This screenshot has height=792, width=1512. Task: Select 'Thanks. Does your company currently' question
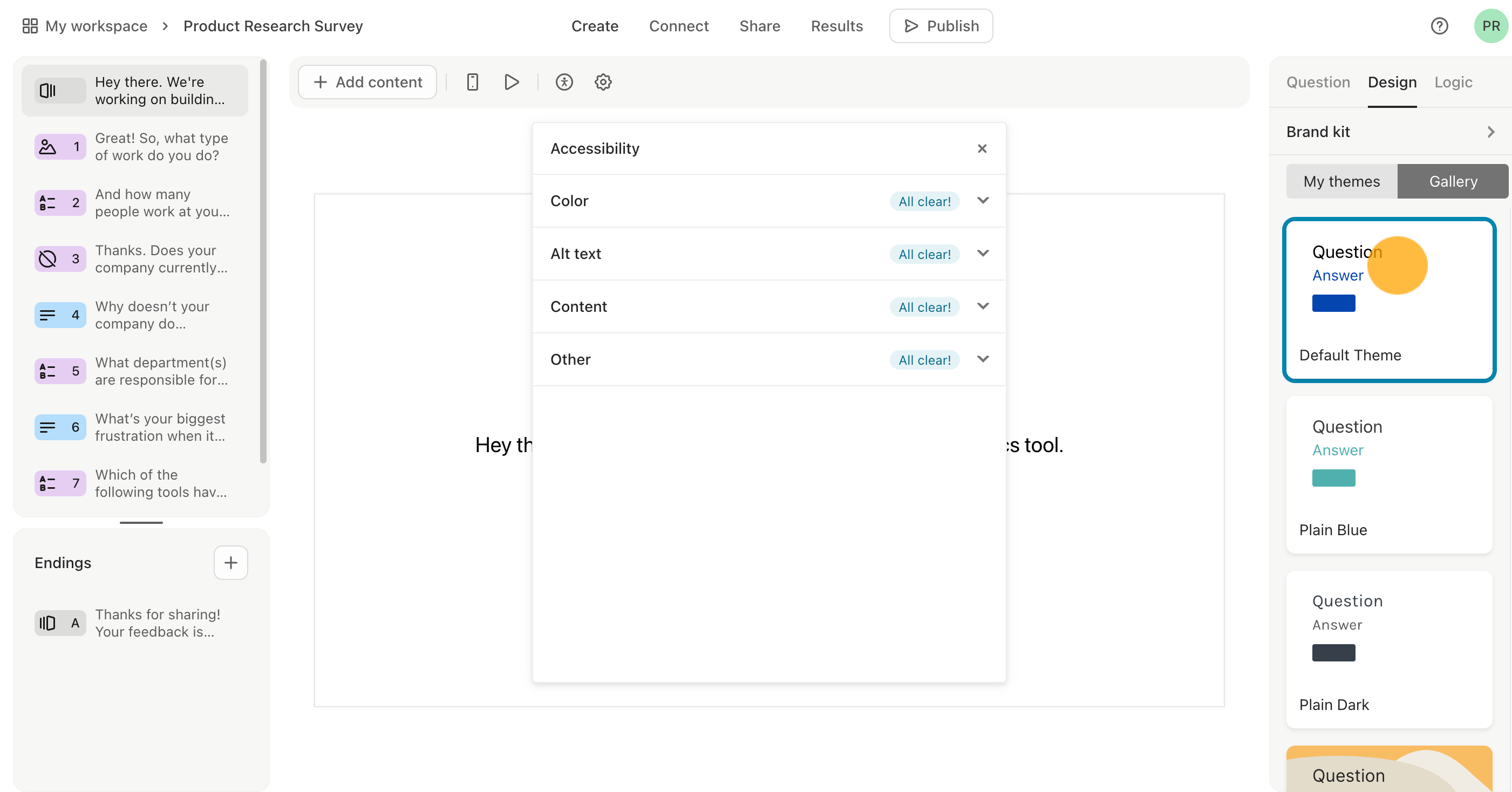(161, 259)
